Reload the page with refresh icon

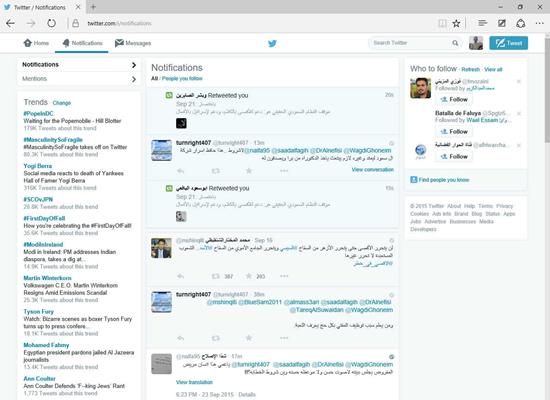tap(52, 24)
